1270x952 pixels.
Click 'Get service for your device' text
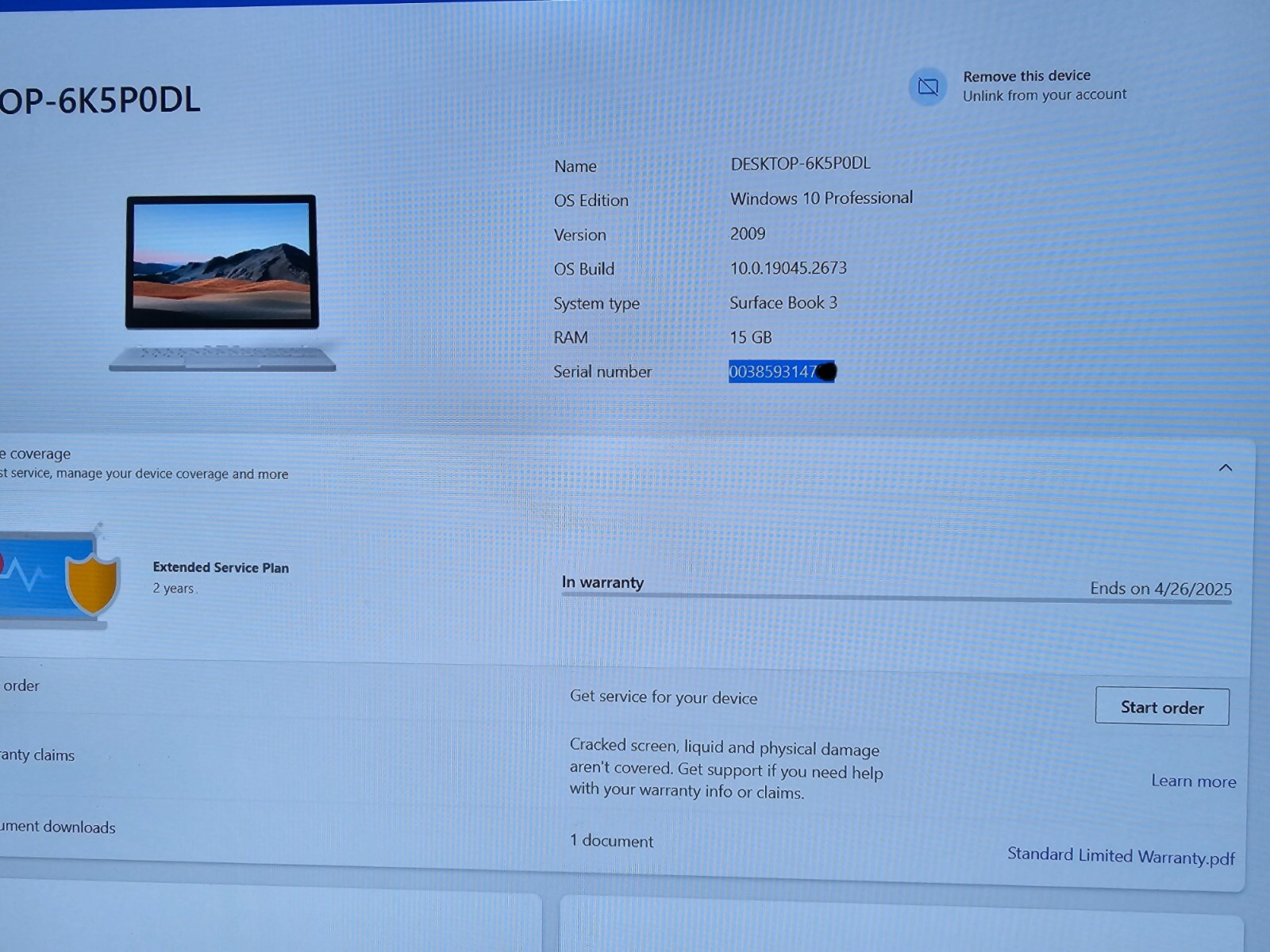coord(664,697)
